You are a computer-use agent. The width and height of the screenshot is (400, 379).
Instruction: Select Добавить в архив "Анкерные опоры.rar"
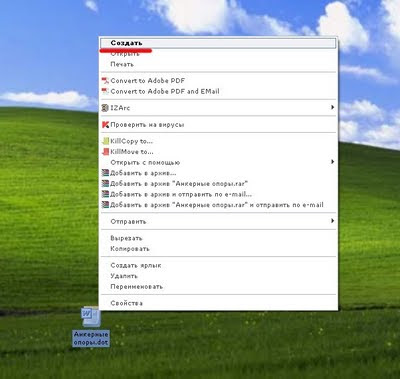pos(218,184)
